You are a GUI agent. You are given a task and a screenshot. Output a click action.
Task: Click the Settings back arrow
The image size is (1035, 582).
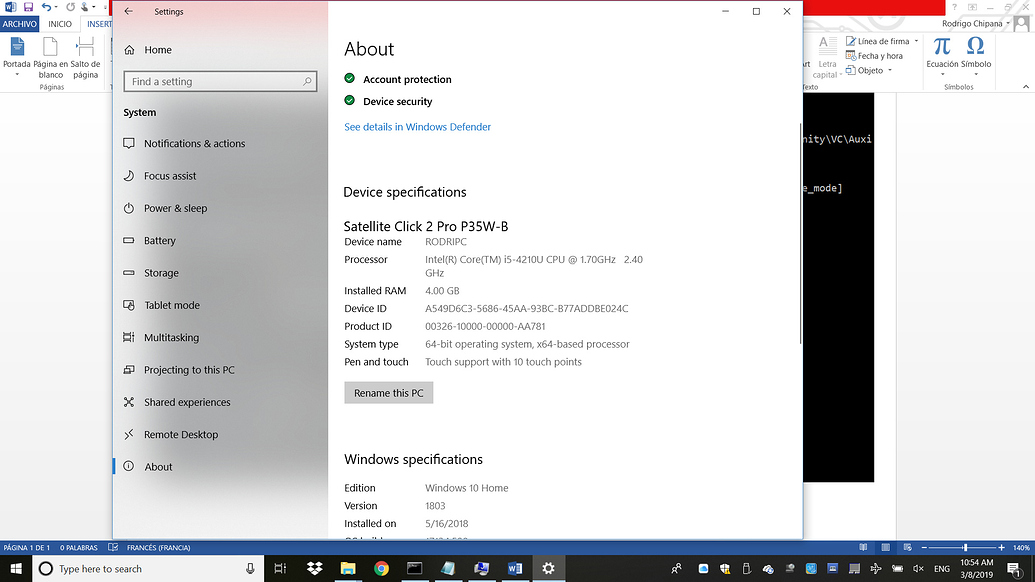pos(128,12)
